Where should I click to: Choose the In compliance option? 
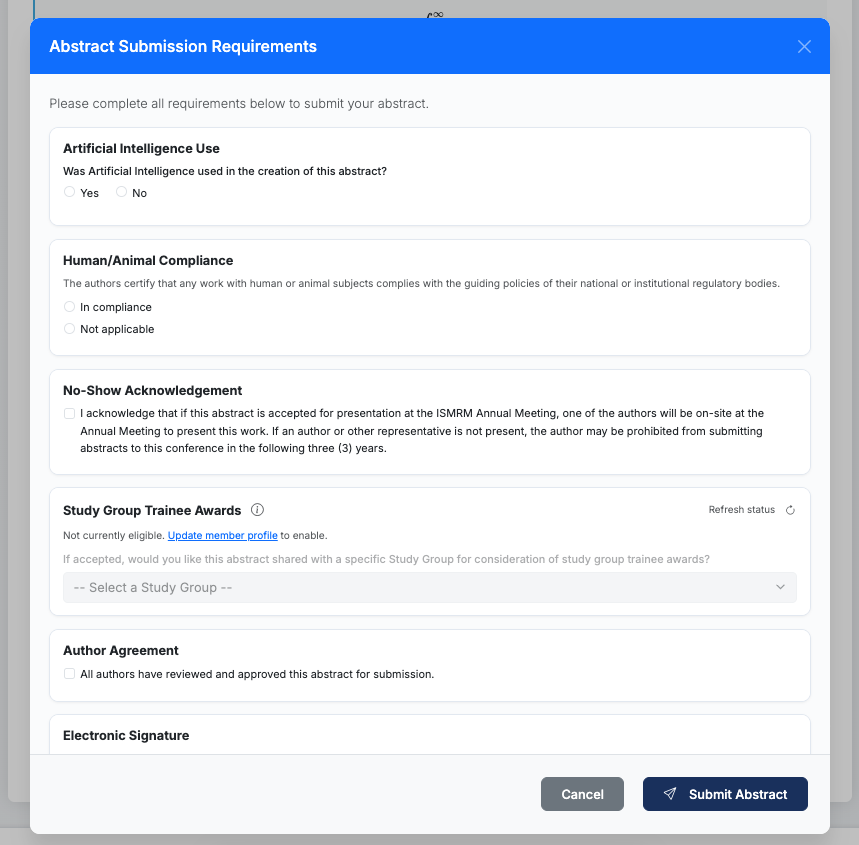click(69, 307)
